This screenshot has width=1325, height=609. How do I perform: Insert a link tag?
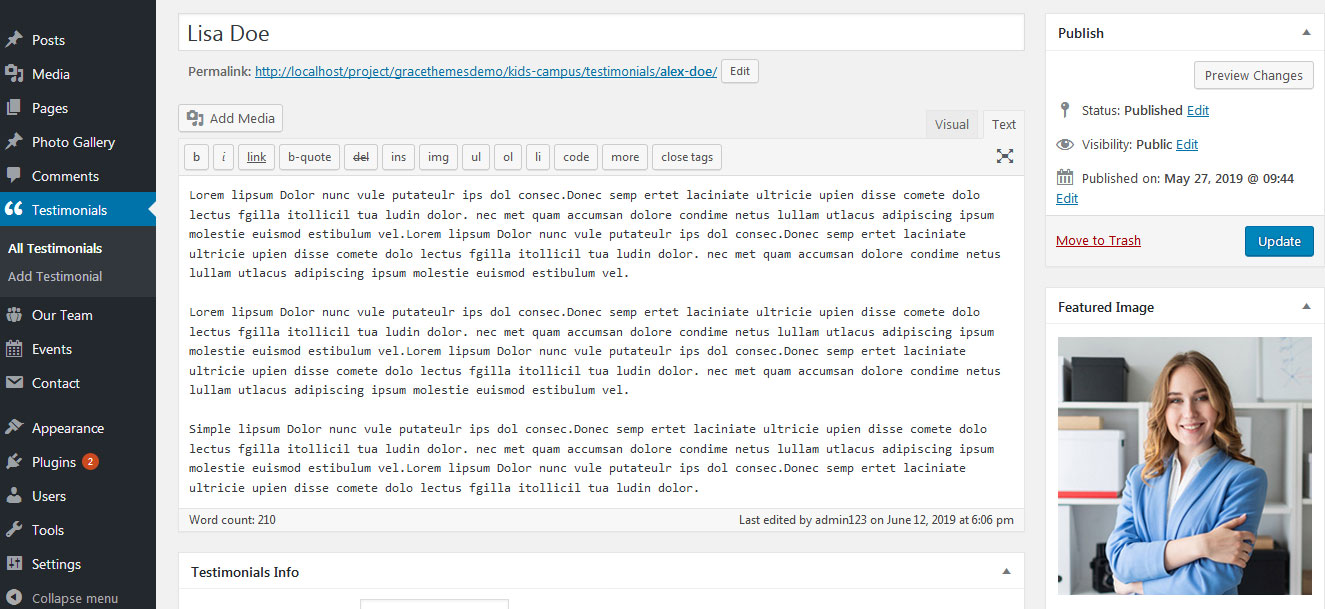pyautogui.click(x=257, y=157)
